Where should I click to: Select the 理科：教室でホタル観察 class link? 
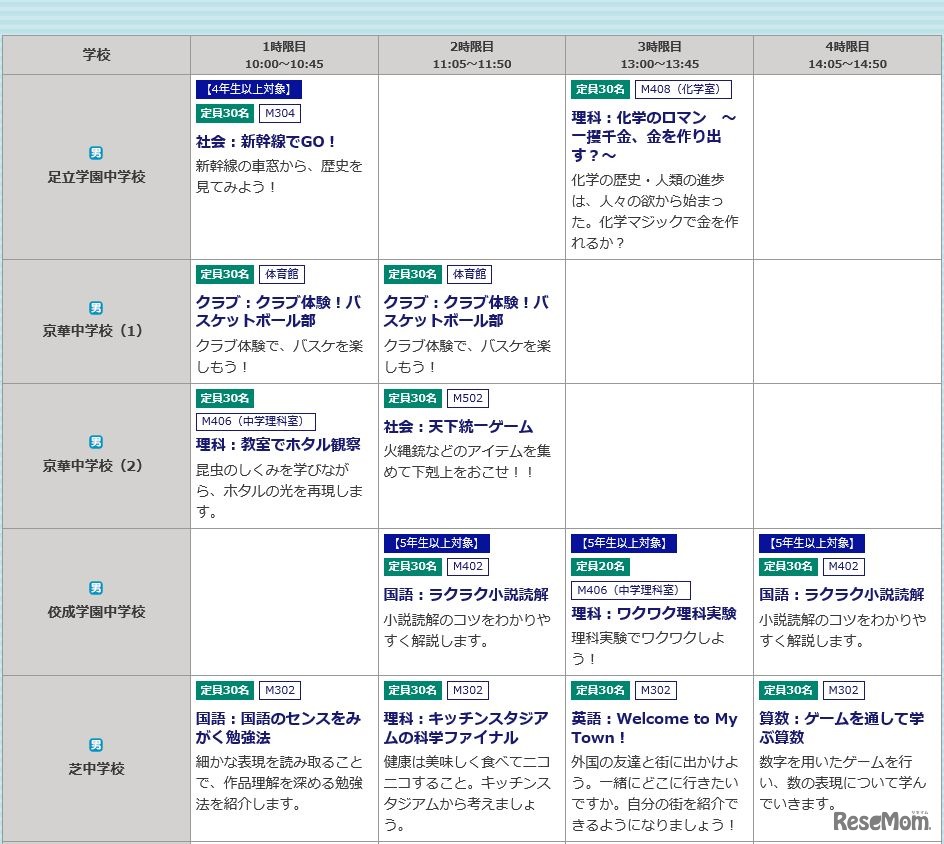pos(278,444)
